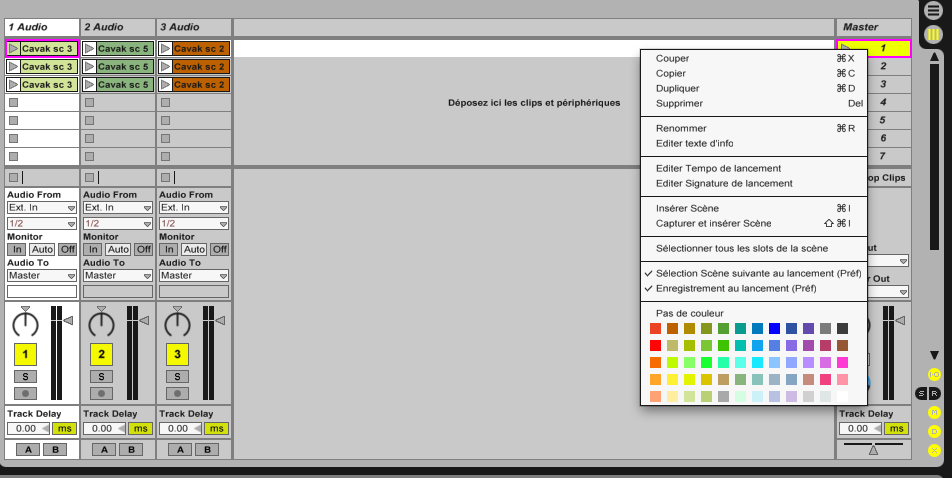Open track 1 Audio From Ext. In dropdown
The height and width of the screenshot is (478, 952).
pos(42,208)
